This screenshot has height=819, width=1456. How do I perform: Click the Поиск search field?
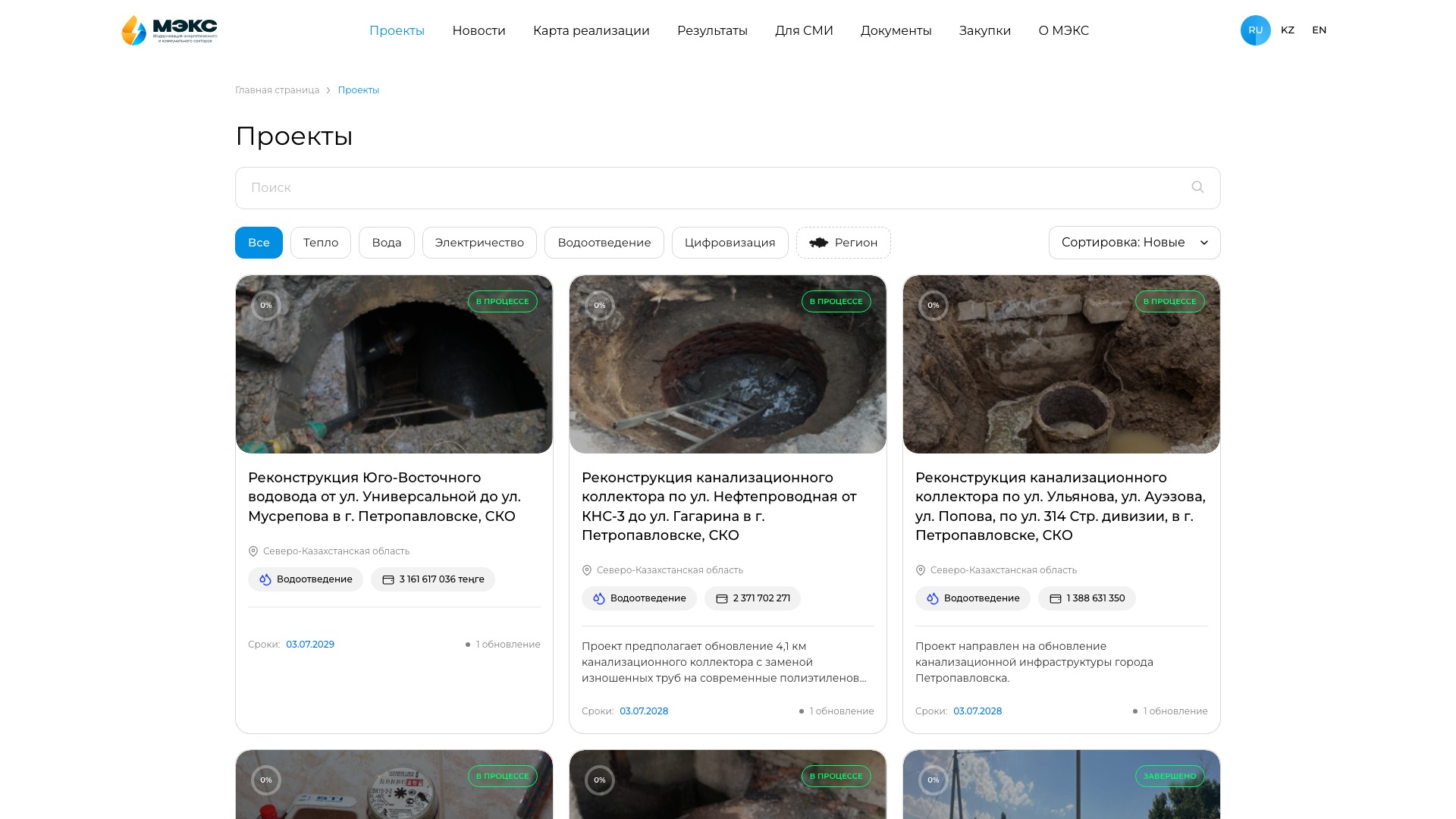(x=728, y=188)
